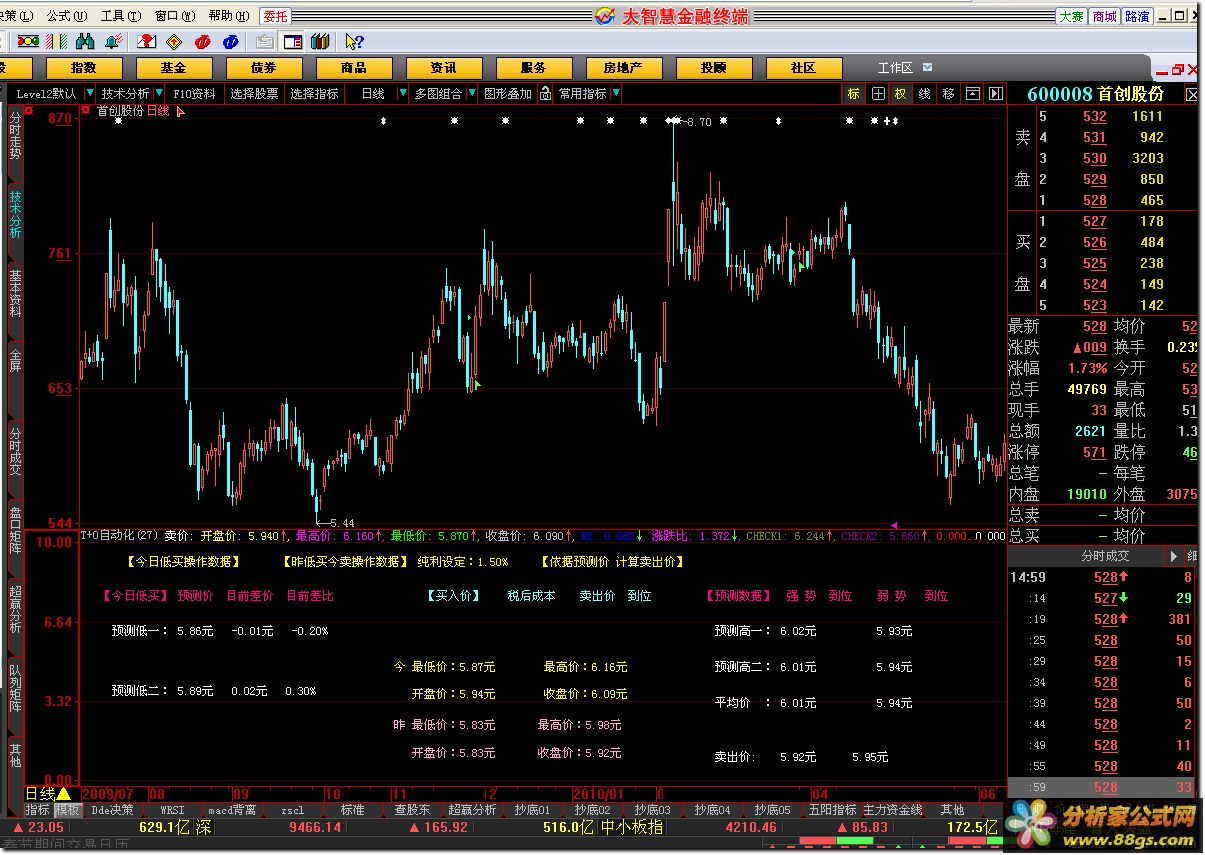Click the 选择指标 button
Viewport: 1205px width, 855px height.
[x=315, y=94]
